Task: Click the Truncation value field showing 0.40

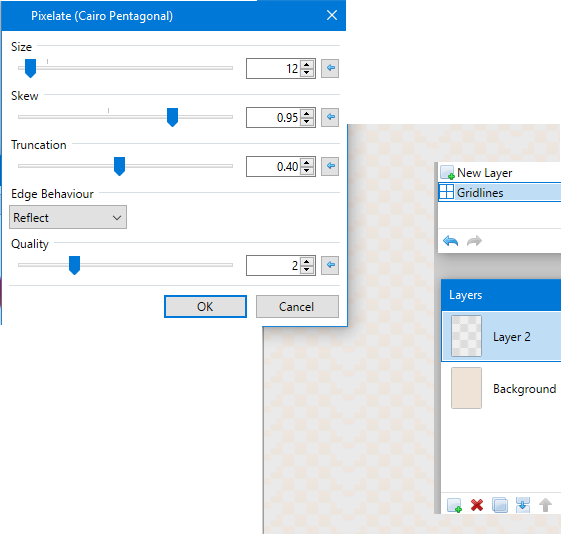Action: coord(274,166)
